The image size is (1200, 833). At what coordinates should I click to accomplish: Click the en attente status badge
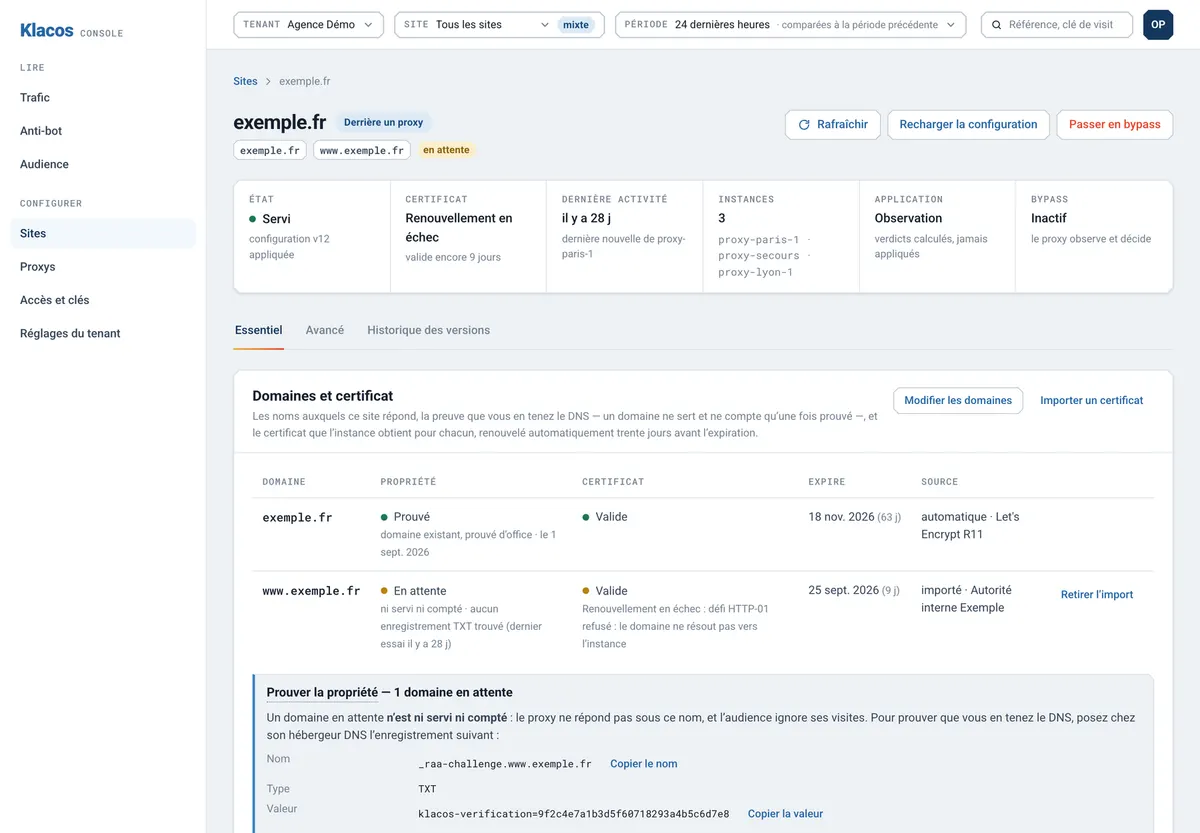click(x=445, y=150)
